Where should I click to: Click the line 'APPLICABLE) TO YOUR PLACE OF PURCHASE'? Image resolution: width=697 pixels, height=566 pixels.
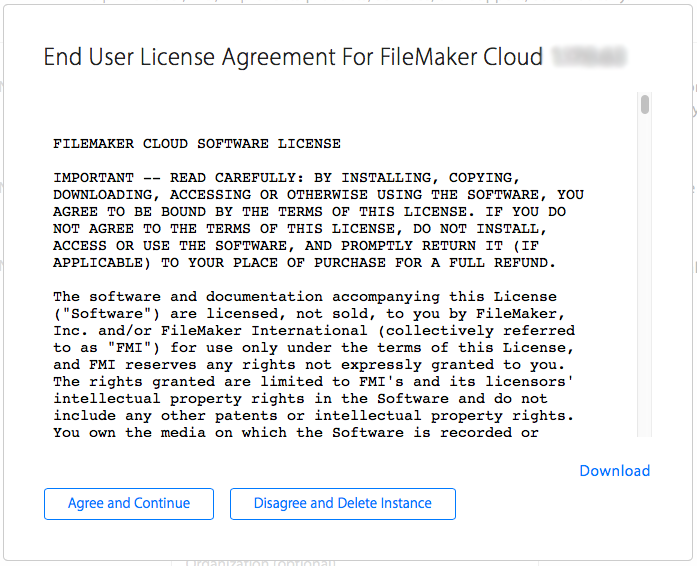(304, 263)
